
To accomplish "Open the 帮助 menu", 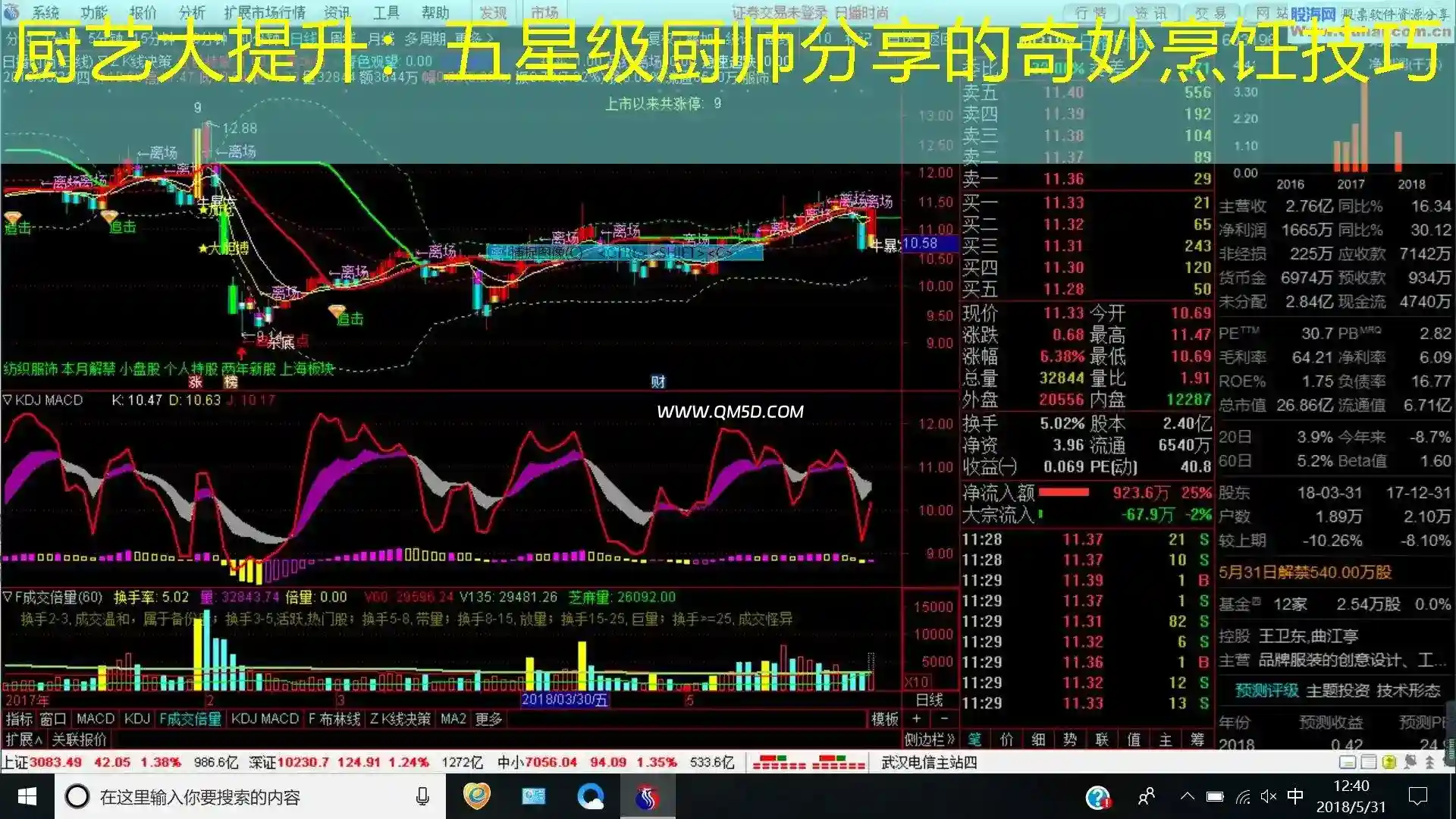I will (435, 12).
